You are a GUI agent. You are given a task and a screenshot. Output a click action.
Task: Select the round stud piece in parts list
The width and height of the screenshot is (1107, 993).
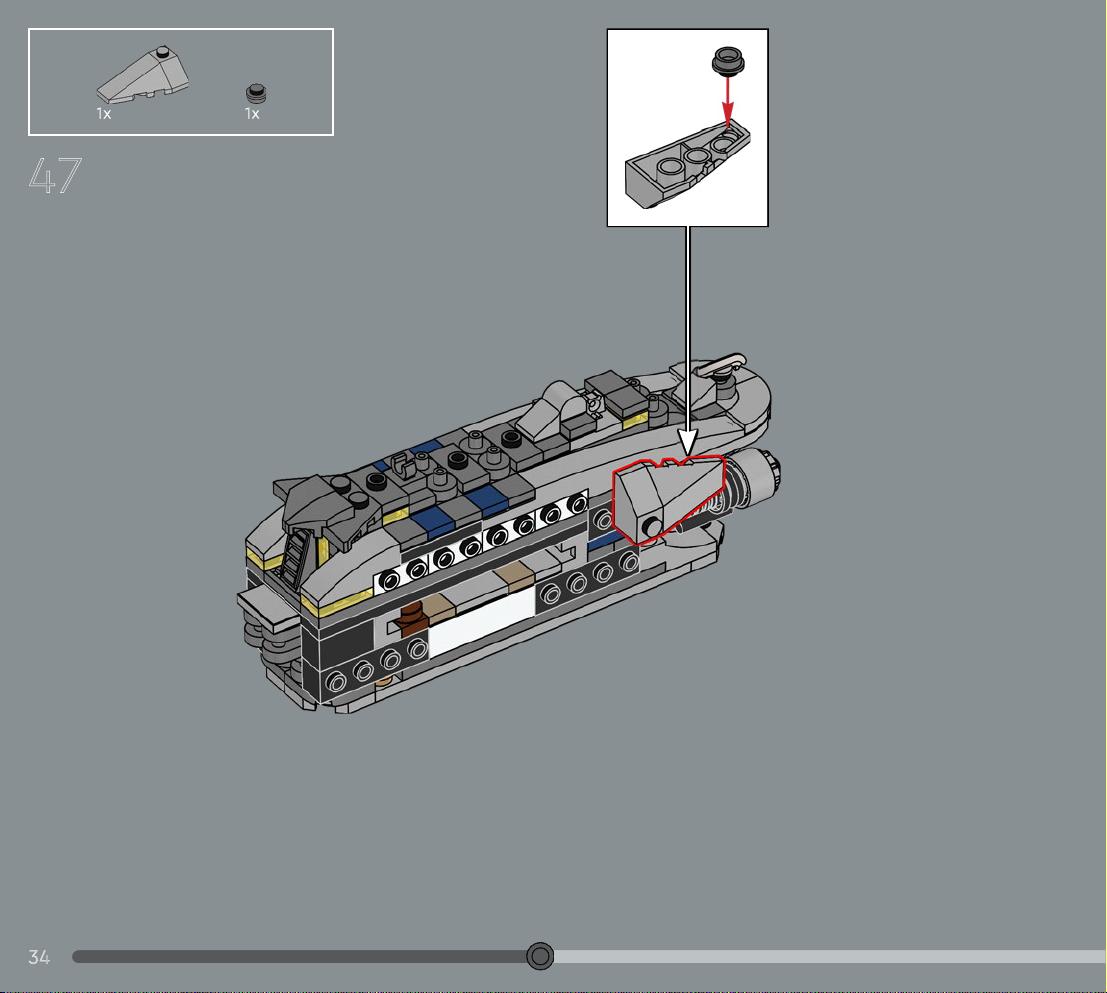pos(256,92)
